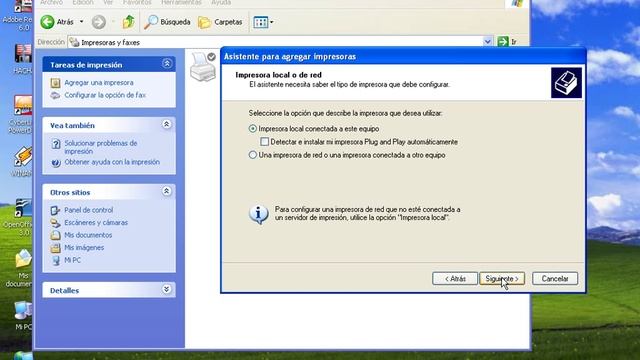Expand the Dirección address bar dropdown
Screen dimensions: 640x360
pos(487,42)
